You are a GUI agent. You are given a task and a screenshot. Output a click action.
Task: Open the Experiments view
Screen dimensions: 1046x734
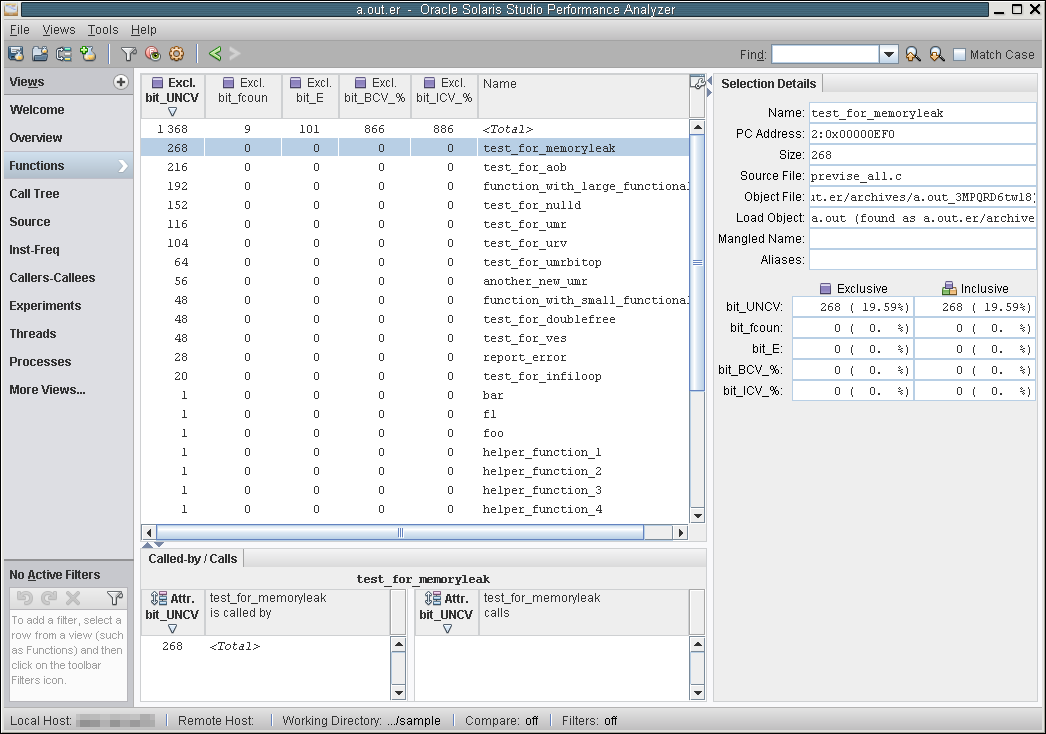tap(68, 306)
